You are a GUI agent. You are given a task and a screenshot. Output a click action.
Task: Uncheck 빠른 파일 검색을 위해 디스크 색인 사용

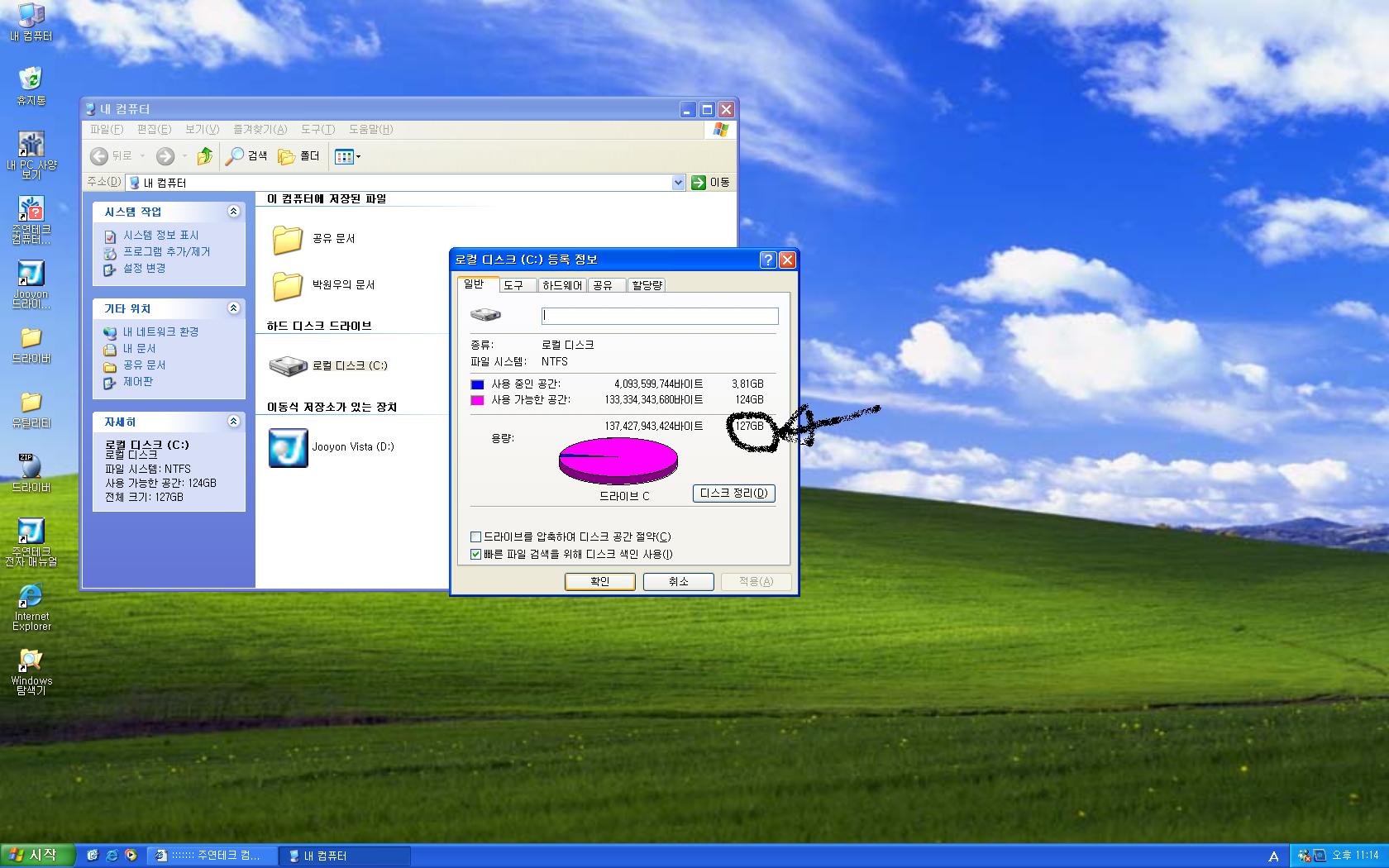[x=475, y=554]
